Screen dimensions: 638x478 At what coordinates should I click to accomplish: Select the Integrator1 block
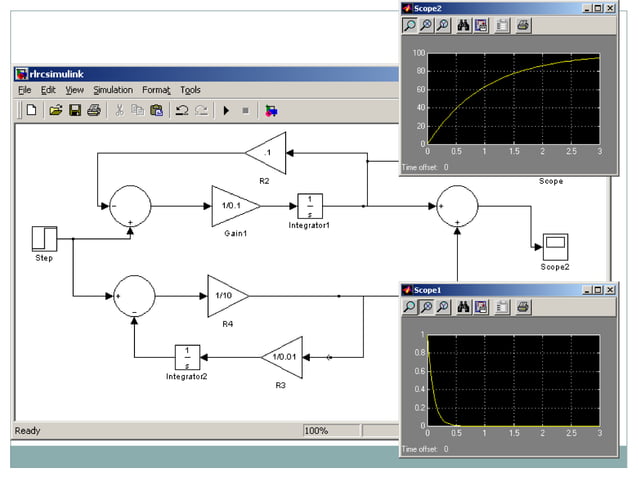click(310, 205)
